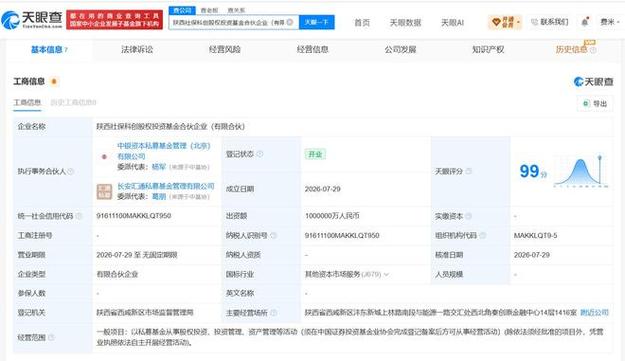Switch to 知识产权 tab
This screenshot has width=625, height=361.
coord(488,49)
